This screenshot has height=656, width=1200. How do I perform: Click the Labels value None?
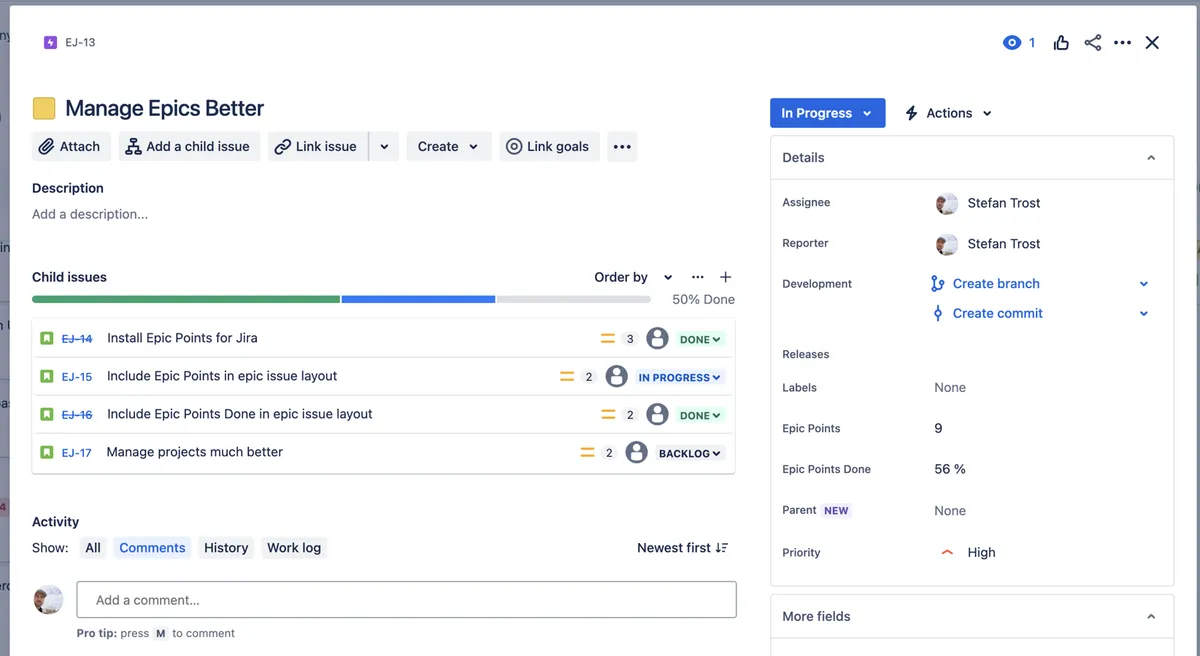pyautogui.click(x=950, y=387)
